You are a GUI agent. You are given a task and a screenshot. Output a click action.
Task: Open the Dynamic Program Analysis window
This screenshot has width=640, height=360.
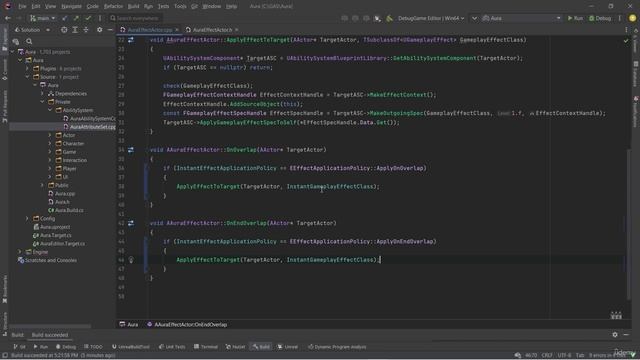[337, 347]
